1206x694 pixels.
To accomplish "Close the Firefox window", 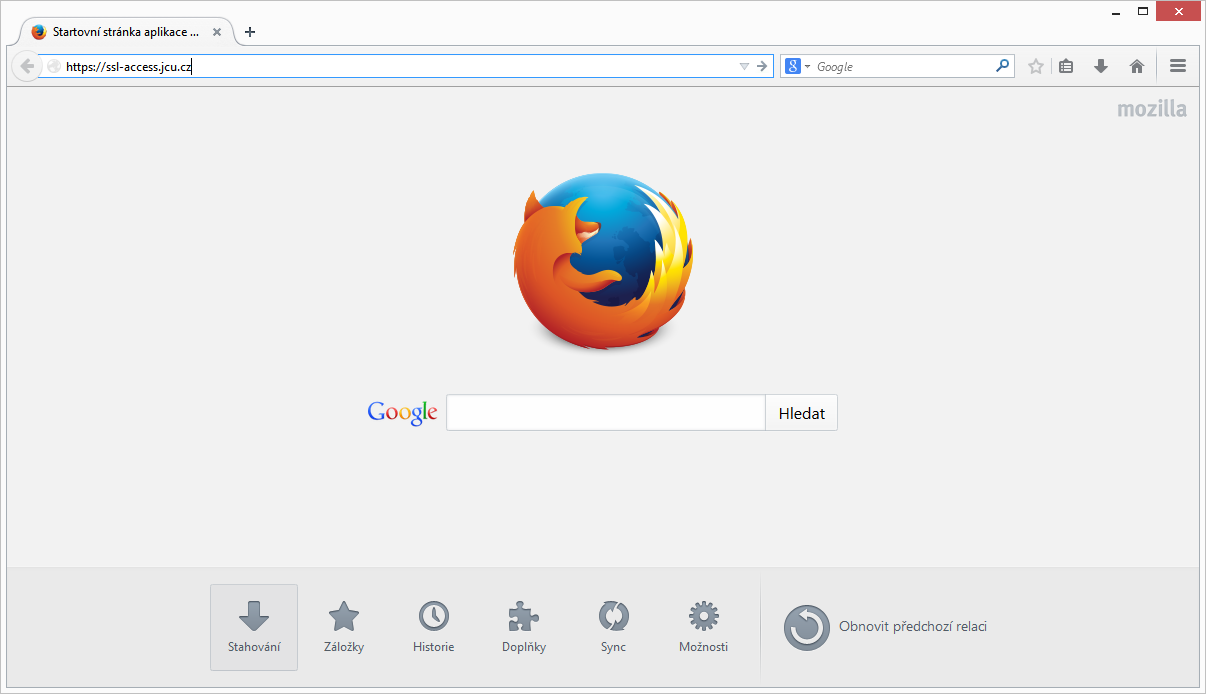I will [x=1178, y=11].
